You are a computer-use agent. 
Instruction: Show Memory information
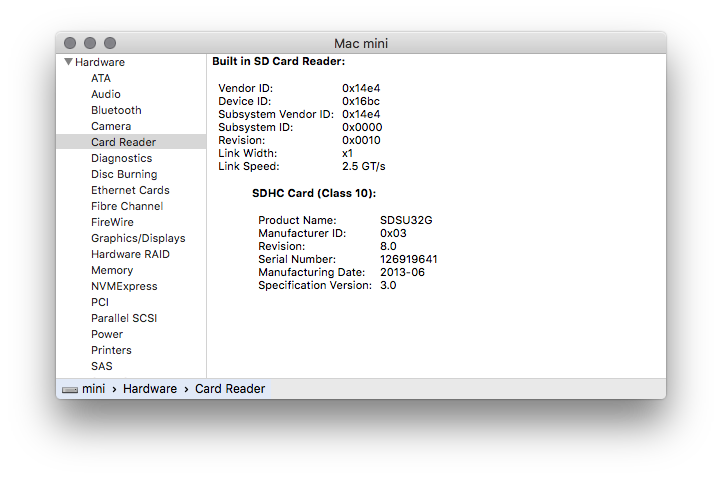pos(112,270)
